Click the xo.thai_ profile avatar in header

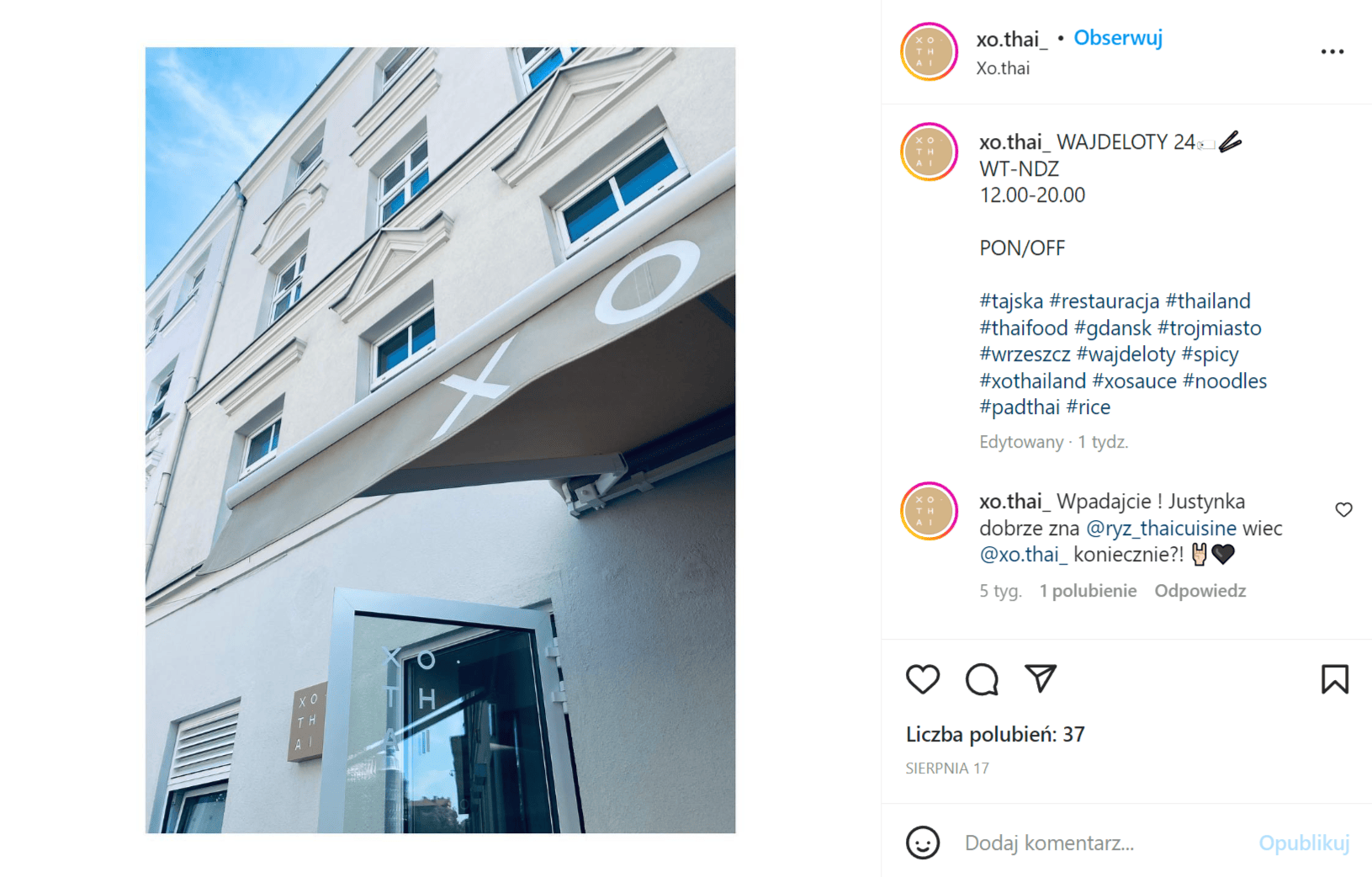point(929,52)
